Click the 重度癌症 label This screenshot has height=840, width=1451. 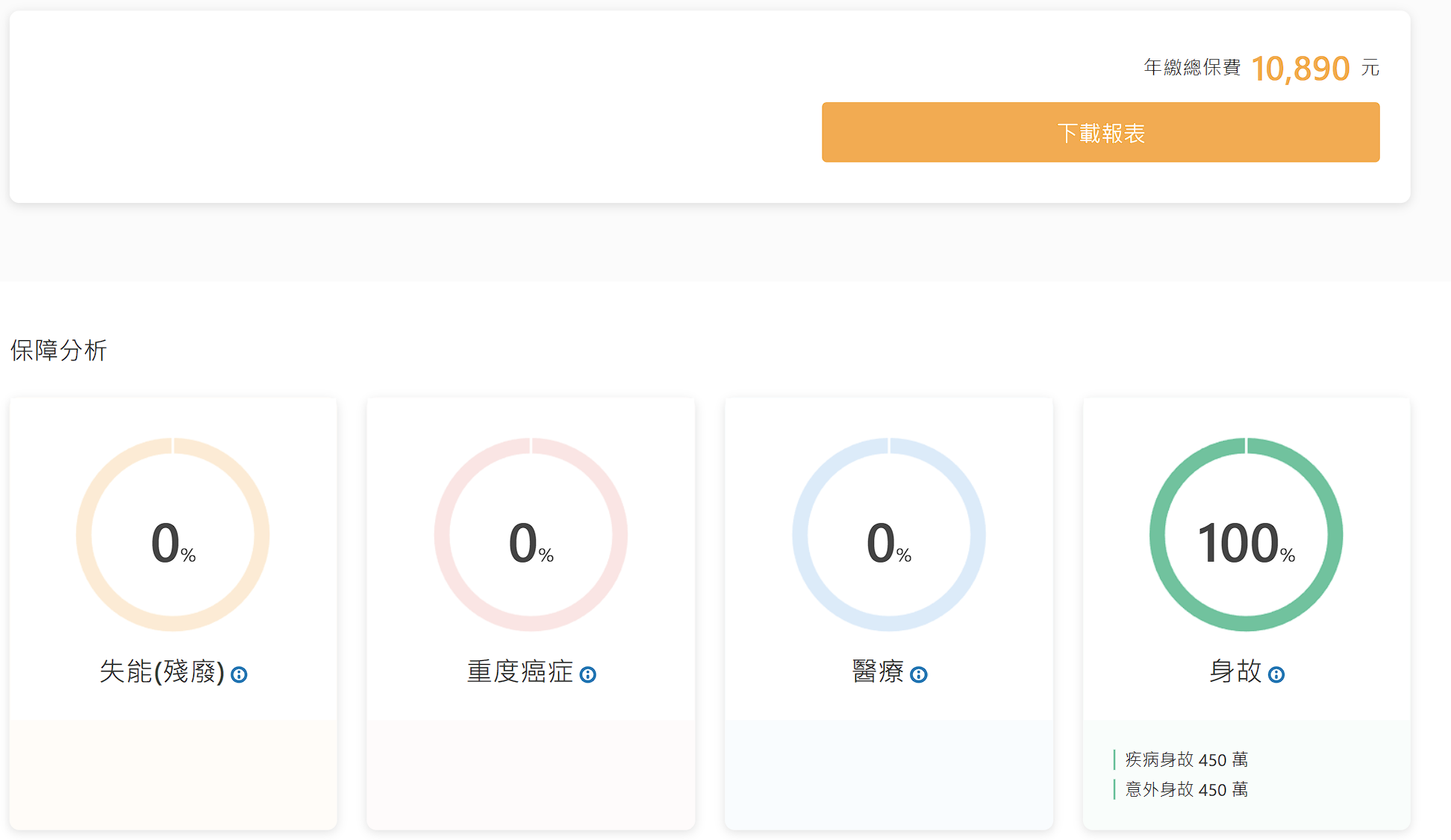pos(520,671)
